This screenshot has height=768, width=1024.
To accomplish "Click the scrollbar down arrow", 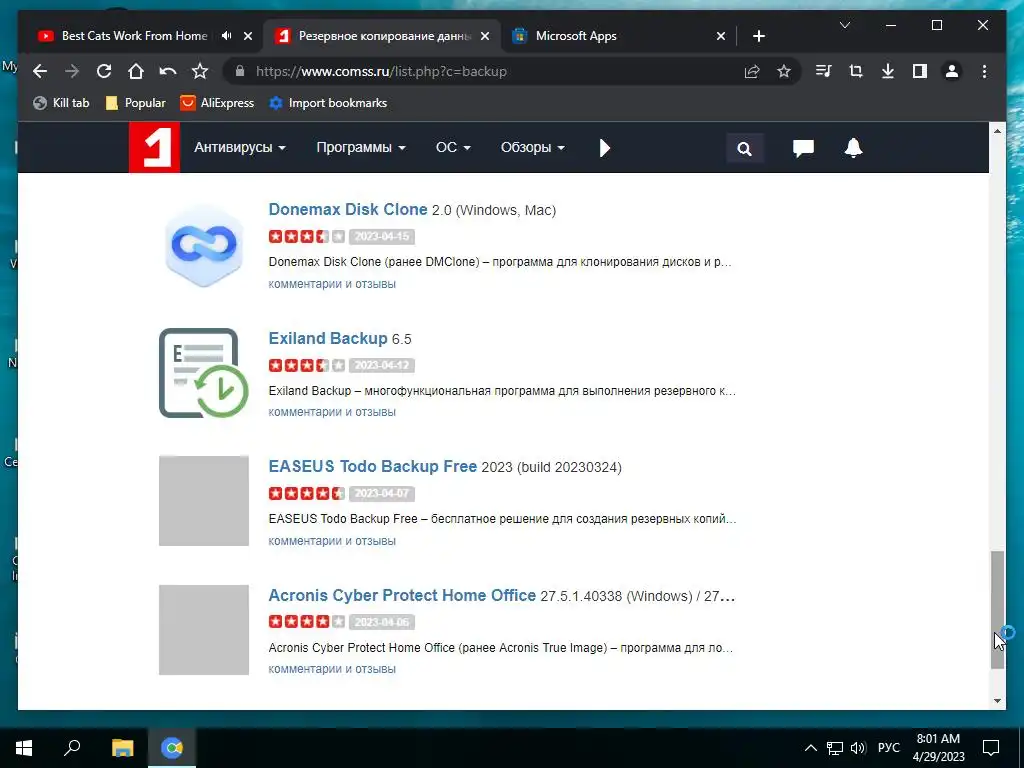I will pos(997,701).
